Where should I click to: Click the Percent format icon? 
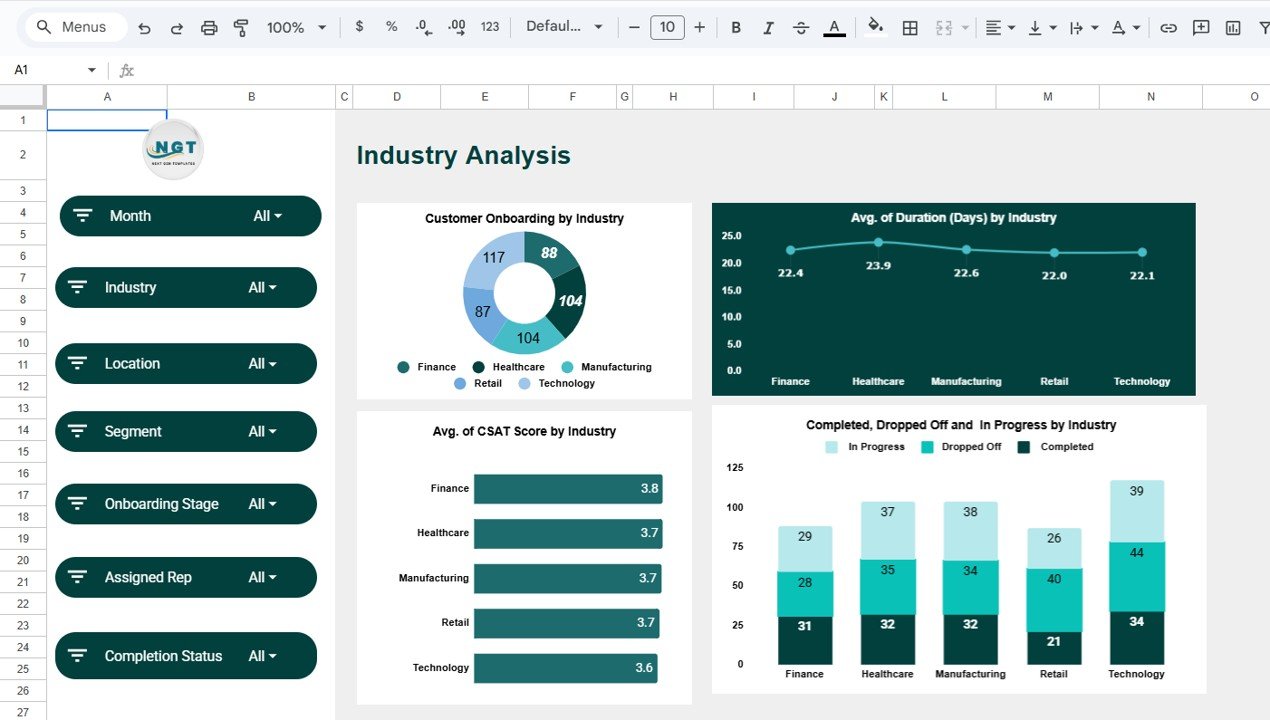[390, 27]
